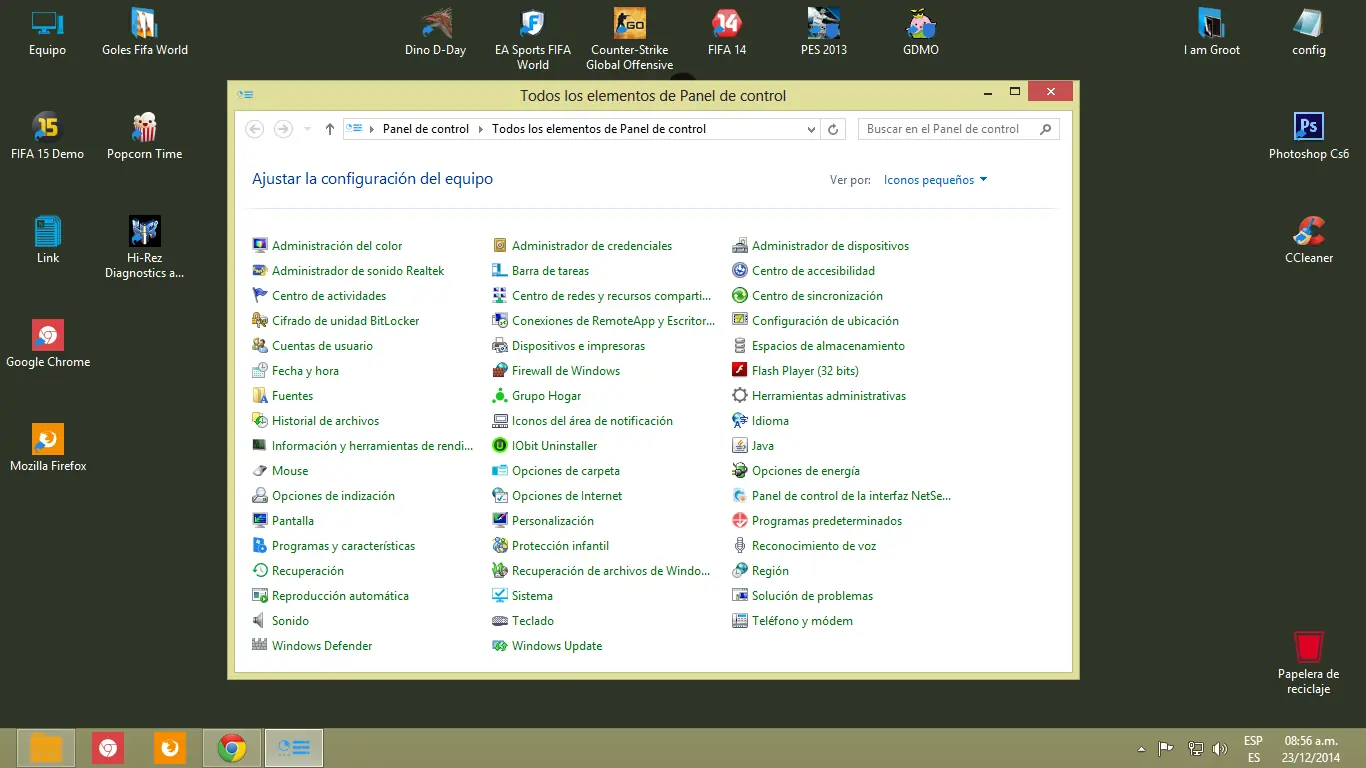Open Cifrado de unidad BitLocker icon
The width and height of the screenshot is (1366, 768).
[x=260, y=321]
